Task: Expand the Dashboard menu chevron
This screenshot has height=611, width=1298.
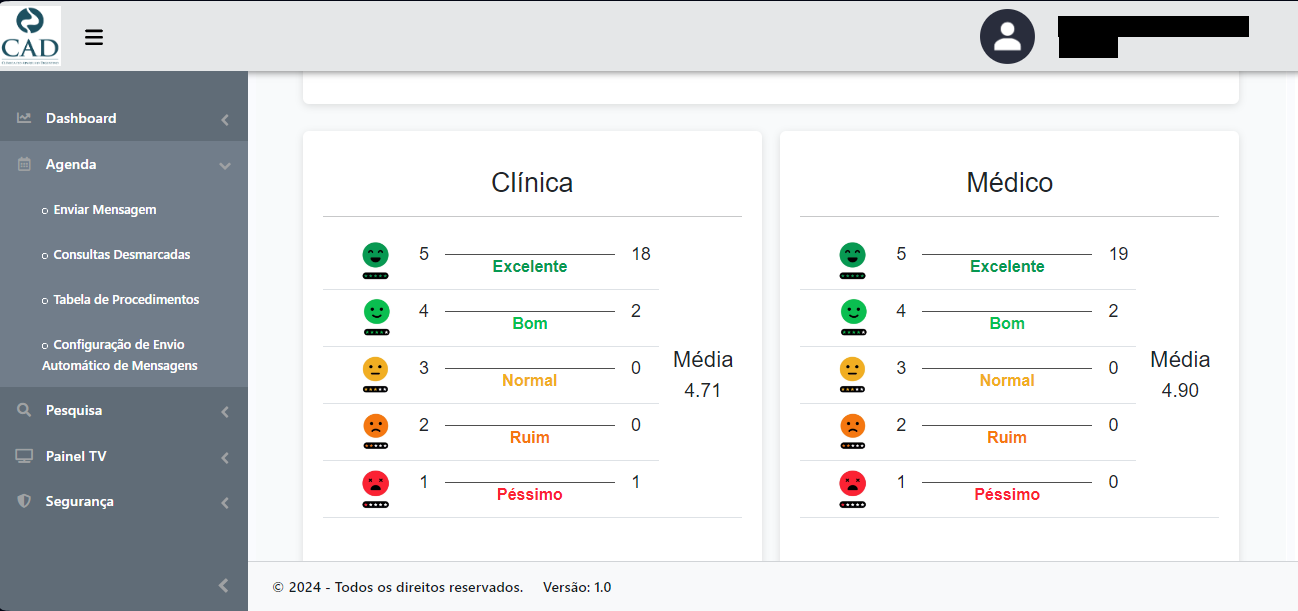Action: (x=225, y=120)
